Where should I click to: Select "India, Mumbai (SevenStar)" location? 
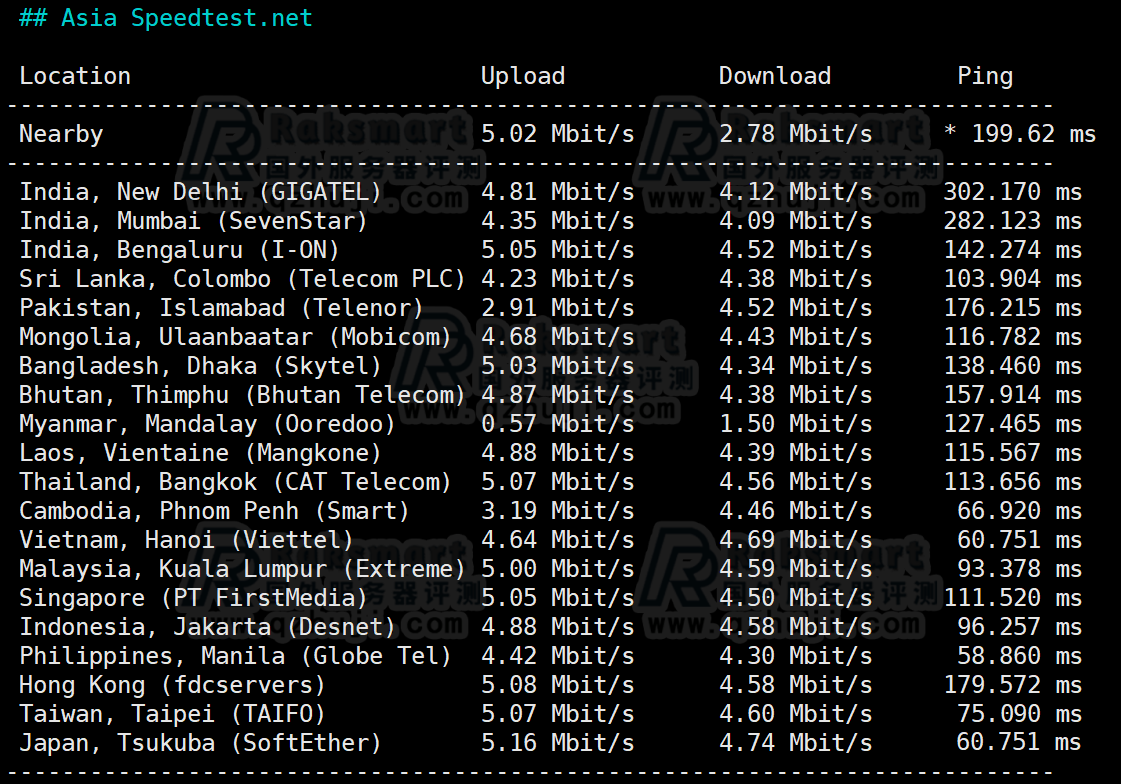click(193, 221)
